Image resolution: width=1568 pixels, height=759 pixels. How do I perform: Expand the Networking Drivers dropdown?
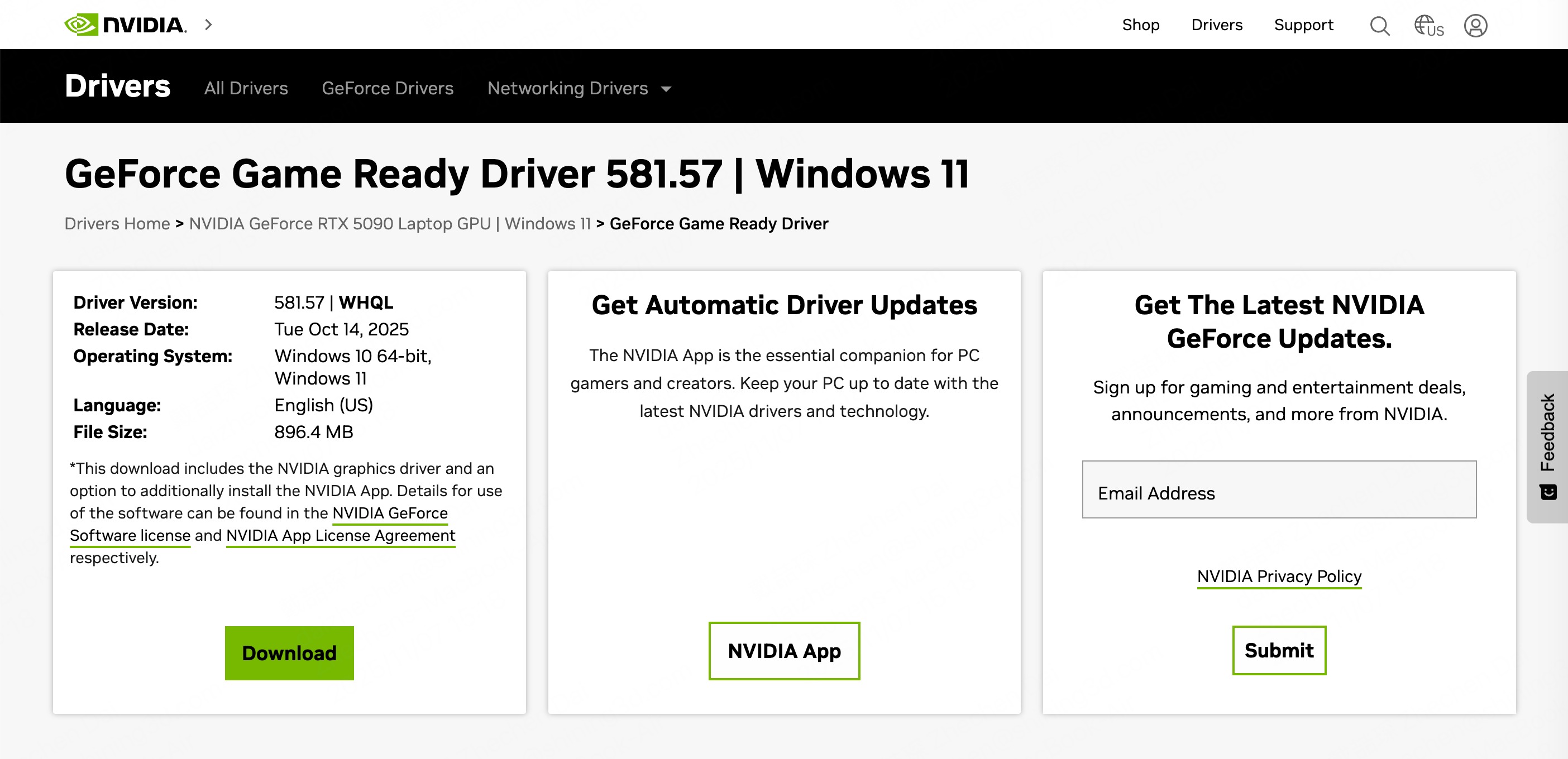point(579,89)
